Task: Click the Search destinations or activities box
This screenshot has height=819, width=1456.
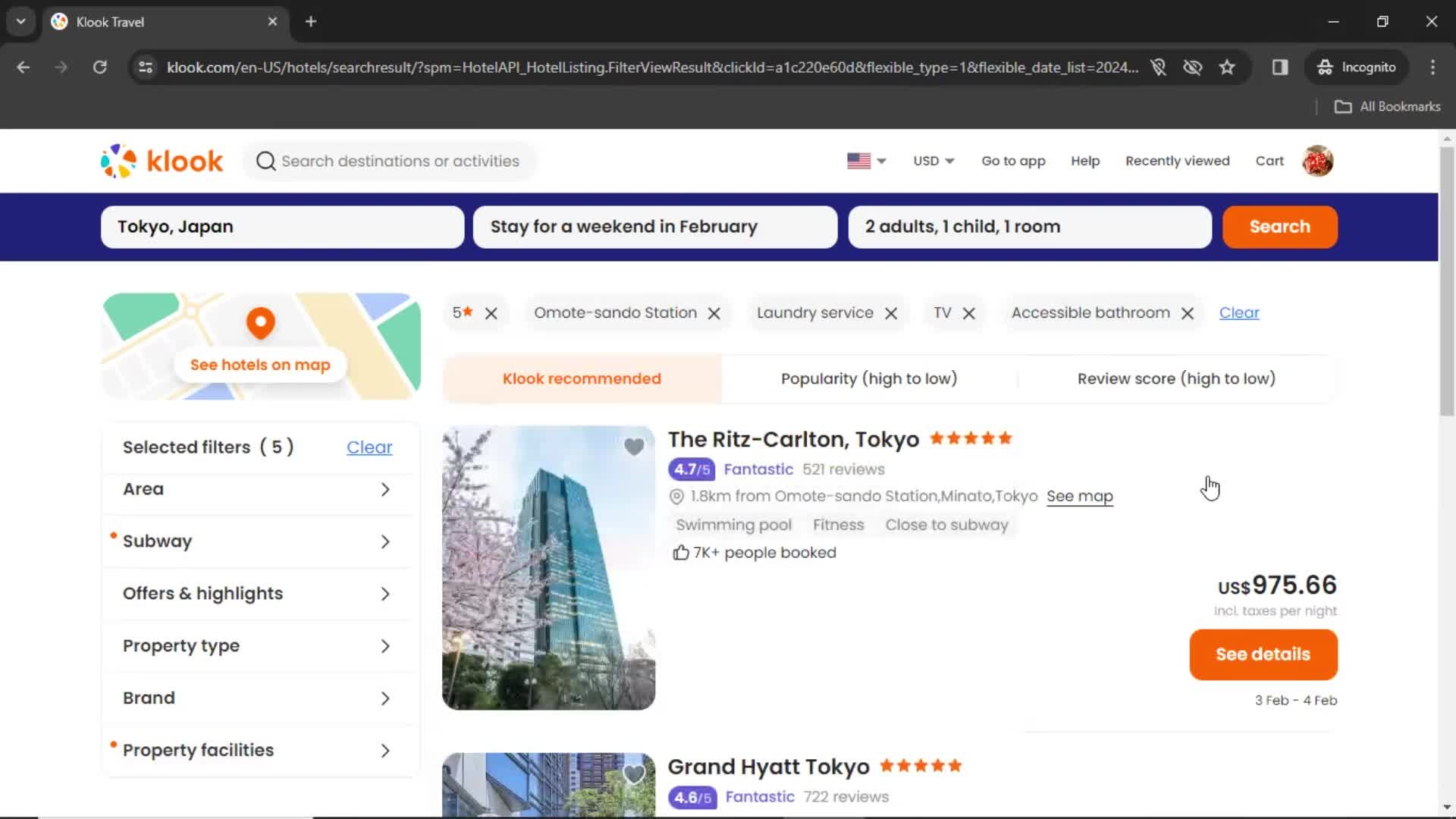Action: [390, 161]
